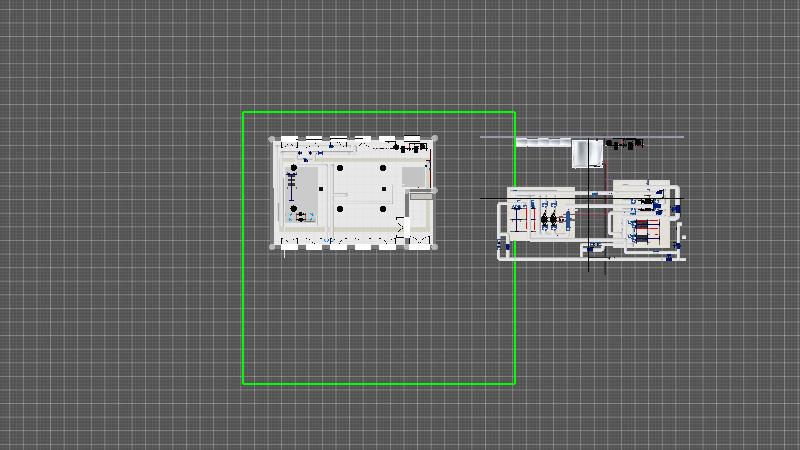Viewport: 800px width, 450px height.
Task: Select the gray square block at left plan's right side
Action: [x=412, y=176]
